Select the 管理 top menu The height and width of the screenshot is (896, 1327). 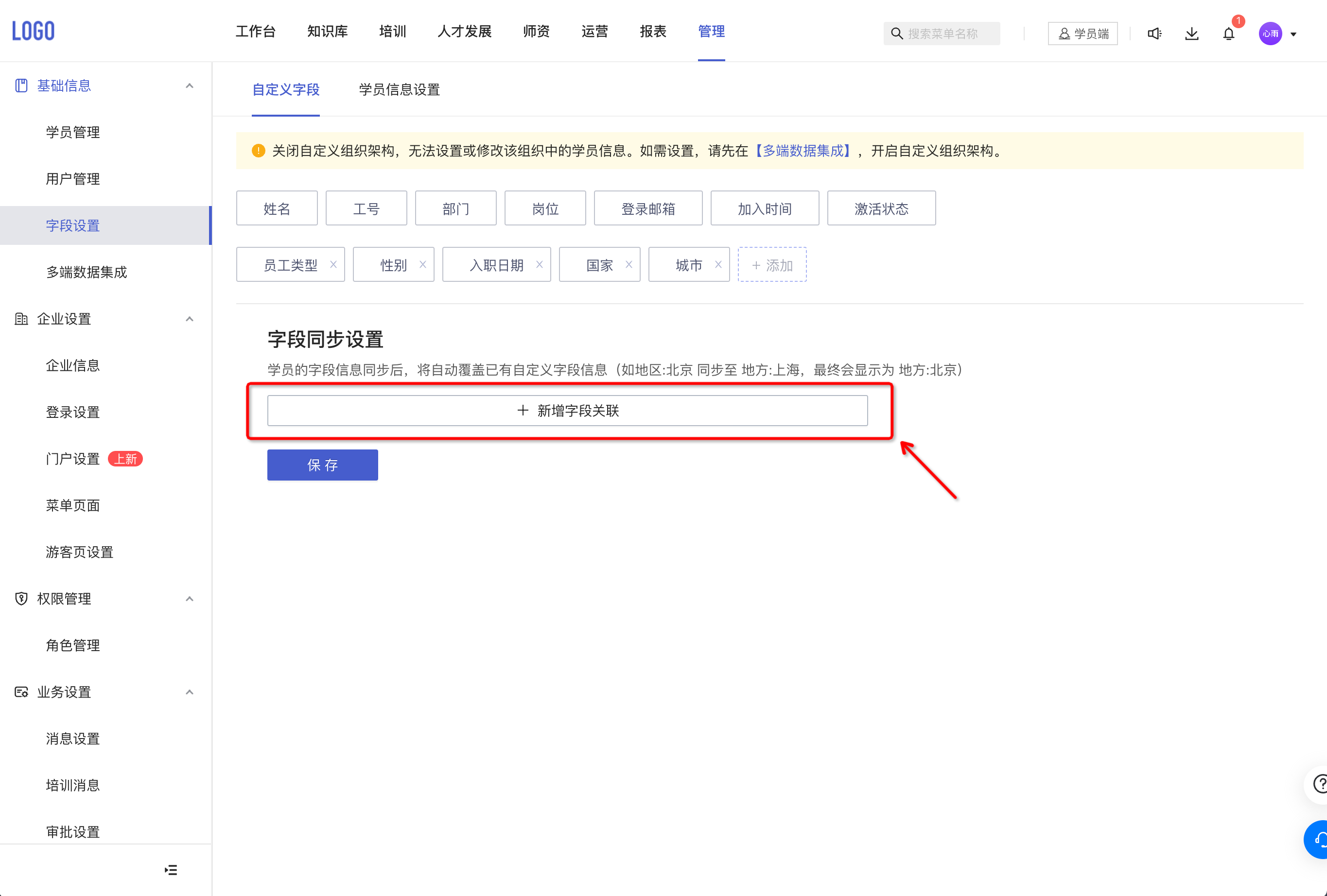[x=712, y=32]
